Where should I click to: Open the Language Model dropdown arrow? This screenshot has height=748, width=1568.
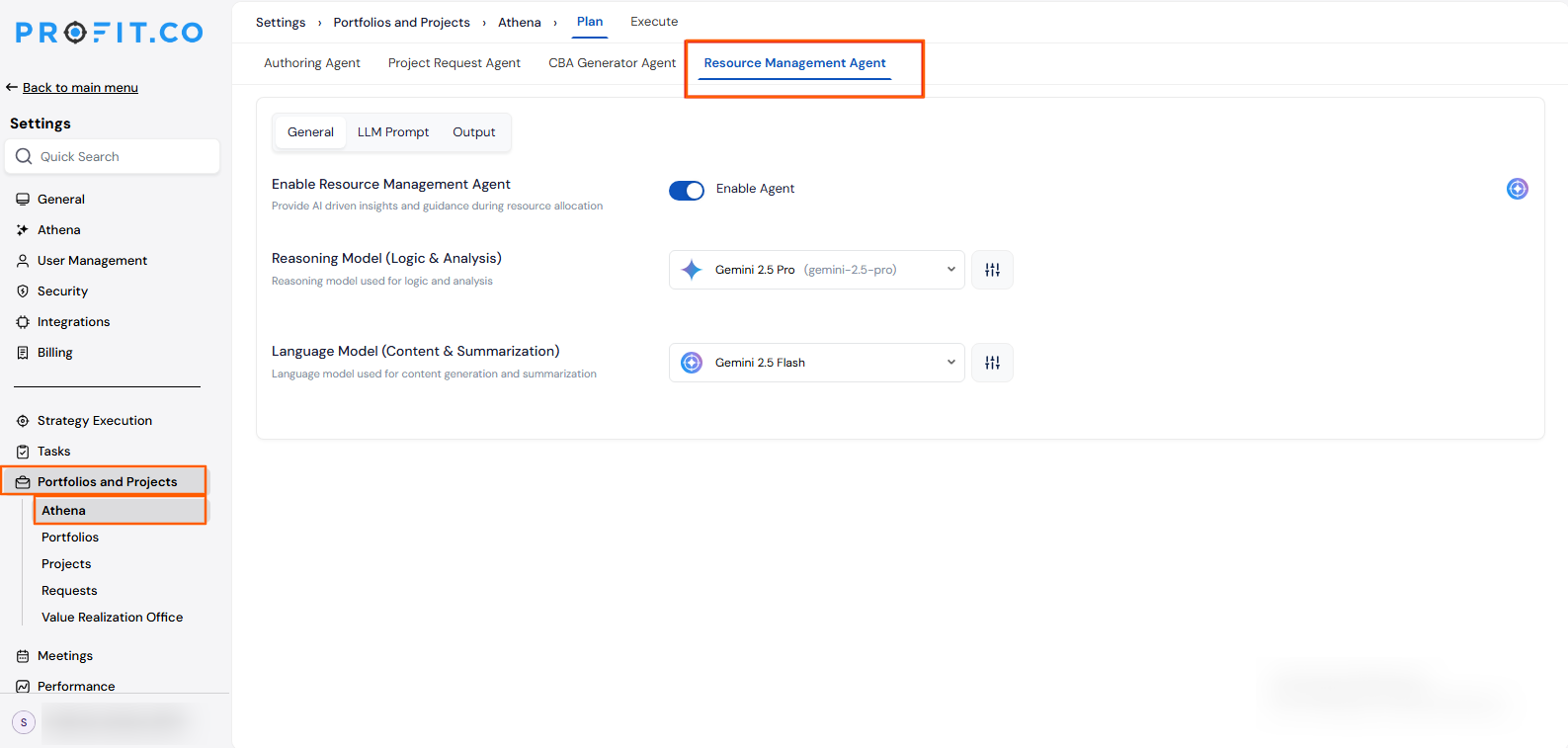(950, 363)
